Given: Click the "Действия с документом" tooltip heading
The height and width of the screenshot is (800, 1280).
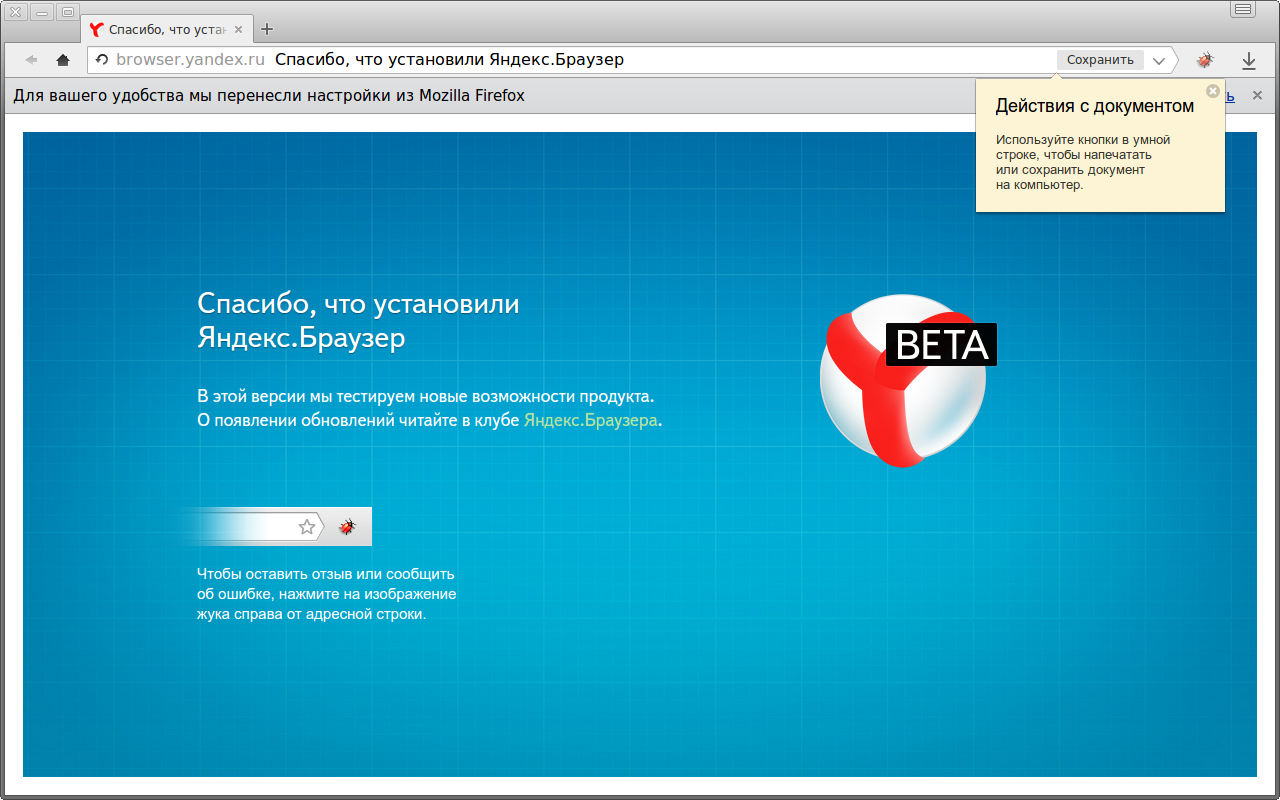Looking at the screenshot, I should tap(1095, 106).
